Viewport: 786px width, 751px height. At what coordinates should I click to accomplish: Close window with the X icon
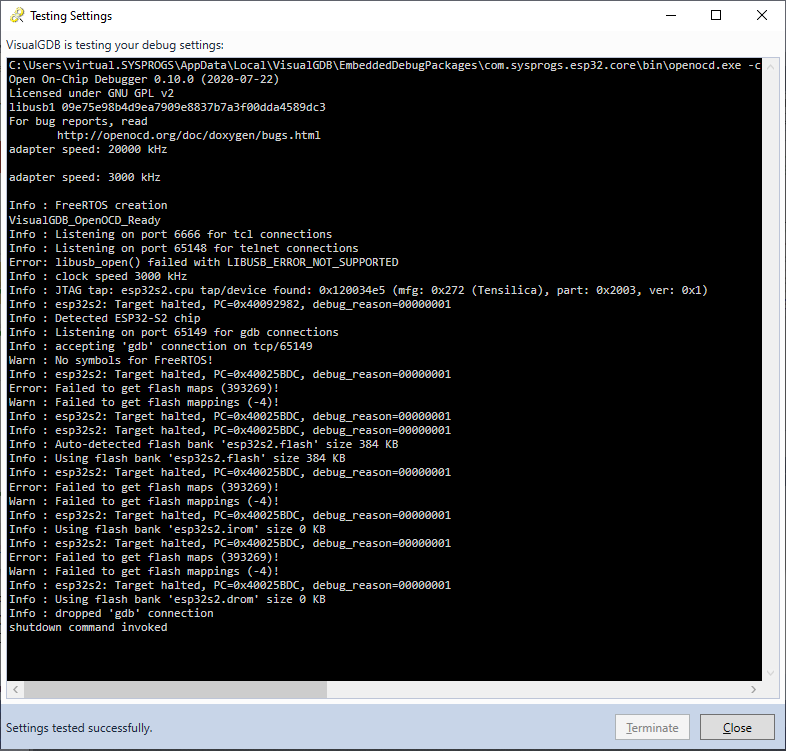pyautogui.click(x=761, y=16)
